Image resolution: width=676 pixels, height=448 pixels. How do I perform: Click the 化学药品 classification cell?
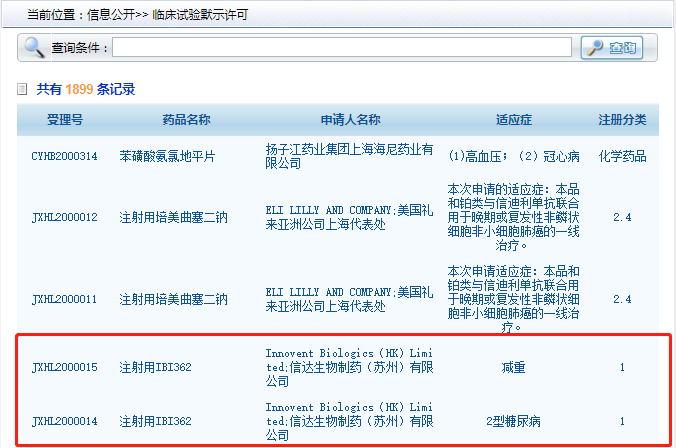point(622,156)
